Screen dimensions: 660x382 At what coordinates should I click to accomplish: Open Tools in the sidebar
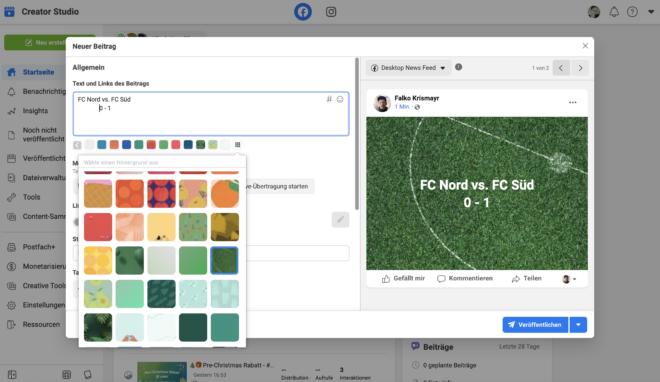click(31, 197)
